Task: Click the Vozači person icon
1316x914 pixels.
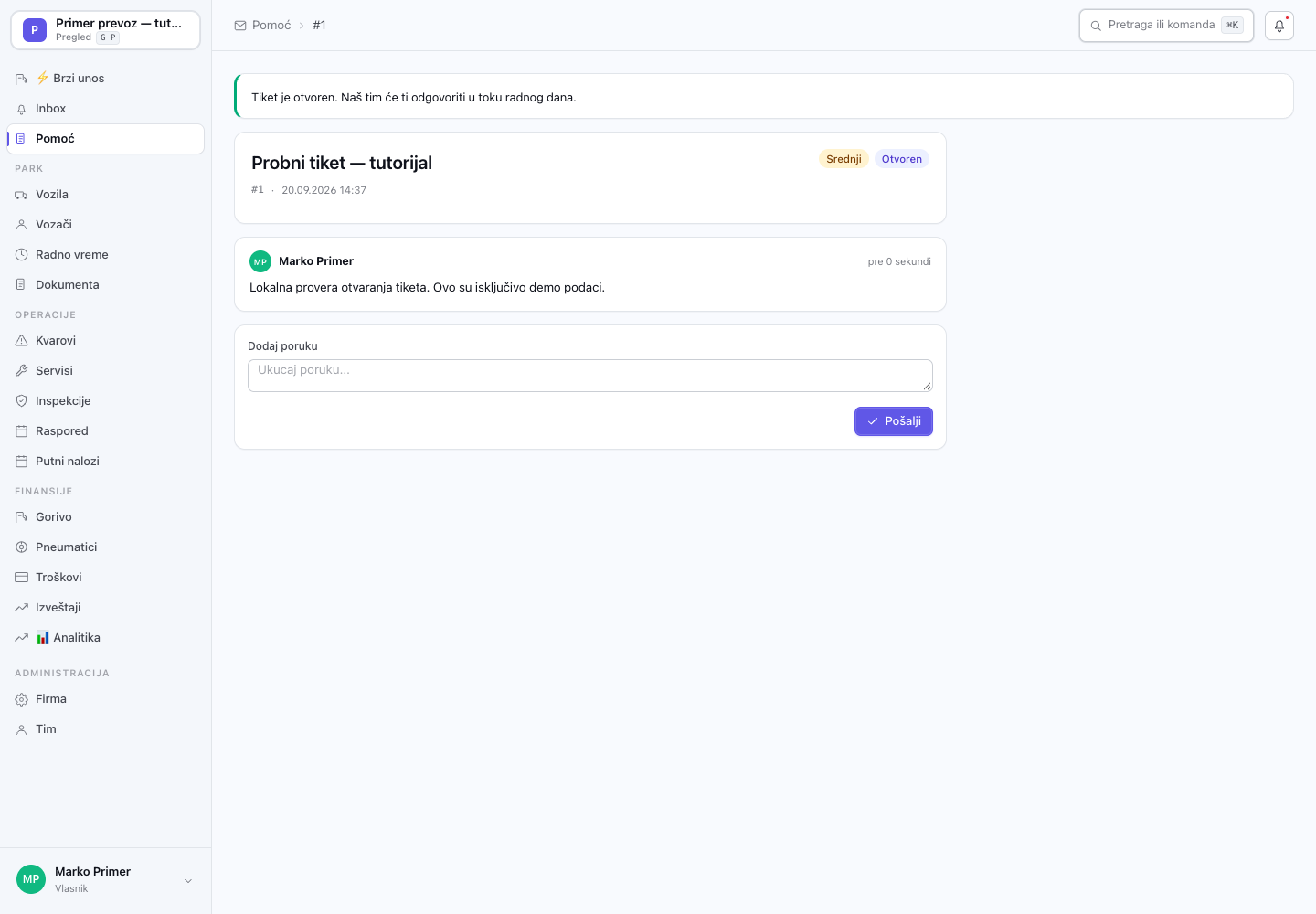Action: point(21,225)
